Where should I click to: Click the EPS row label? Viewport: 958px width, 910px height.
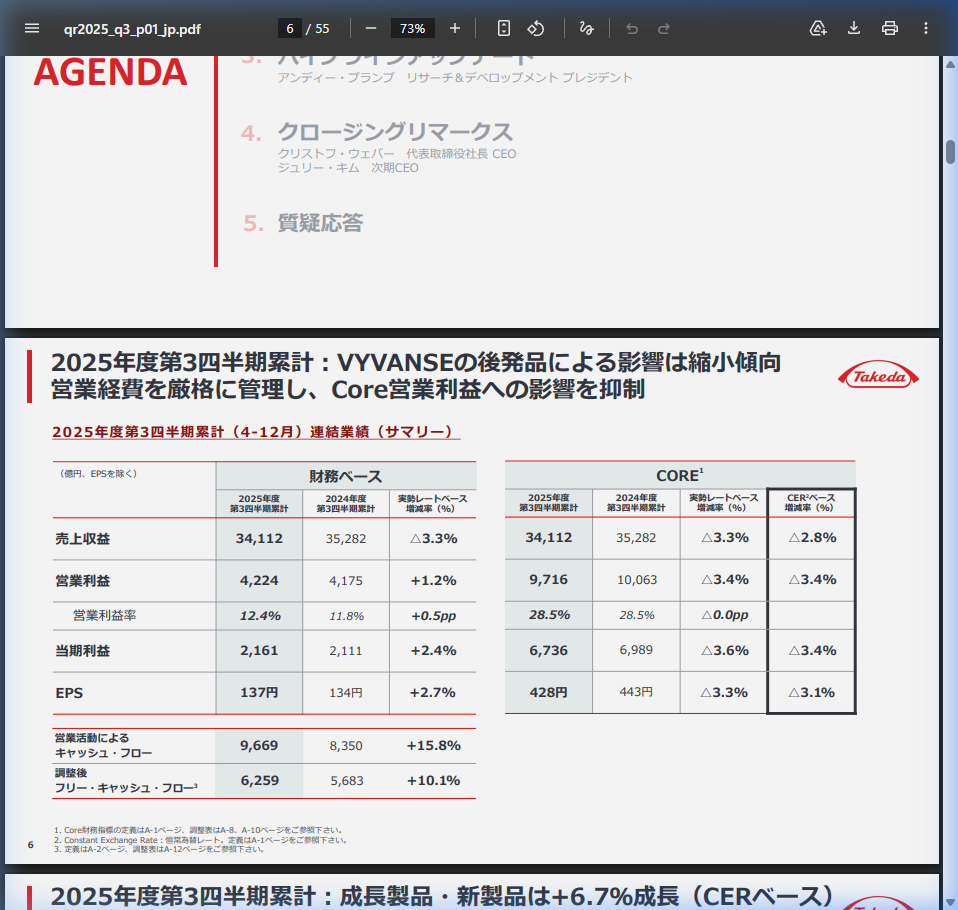(69, 693)
